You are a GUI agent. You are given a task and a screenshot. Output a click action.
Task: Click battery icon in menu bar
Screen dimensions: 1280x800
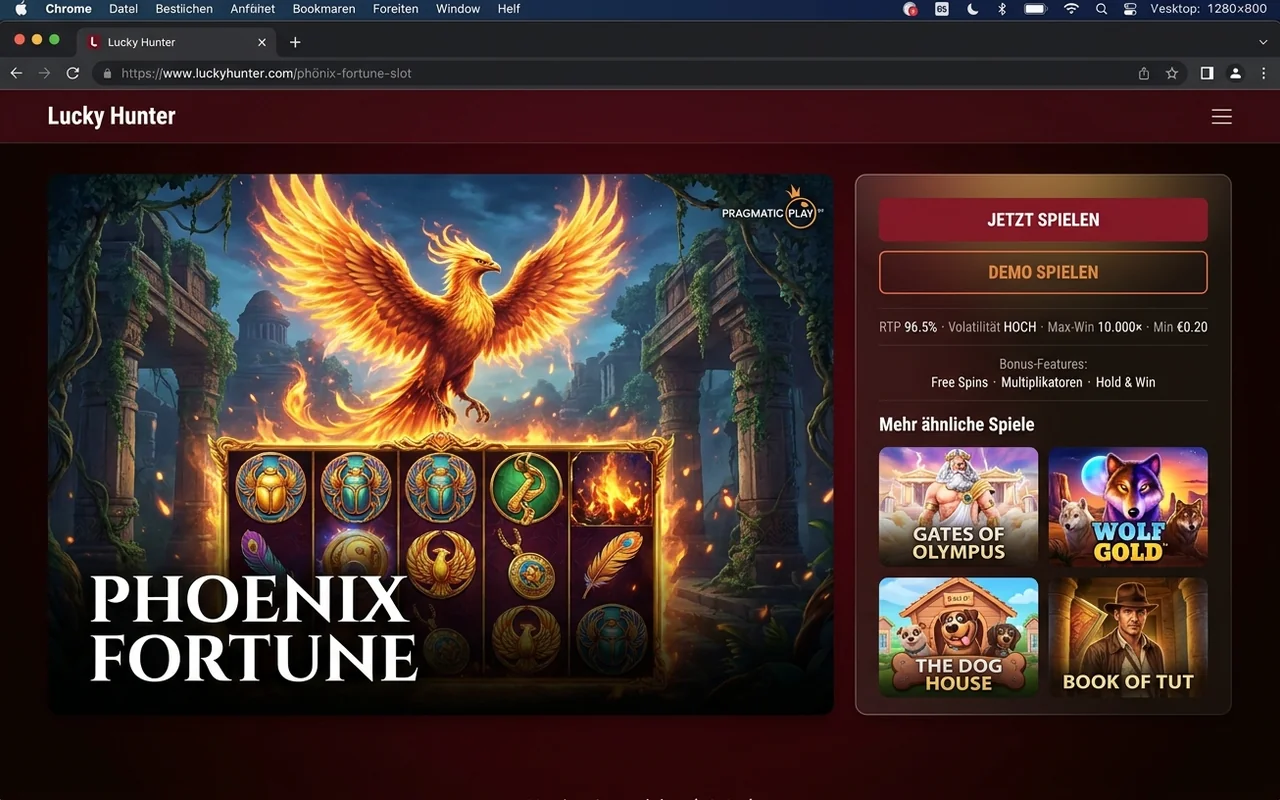(x=1035, y=9)
